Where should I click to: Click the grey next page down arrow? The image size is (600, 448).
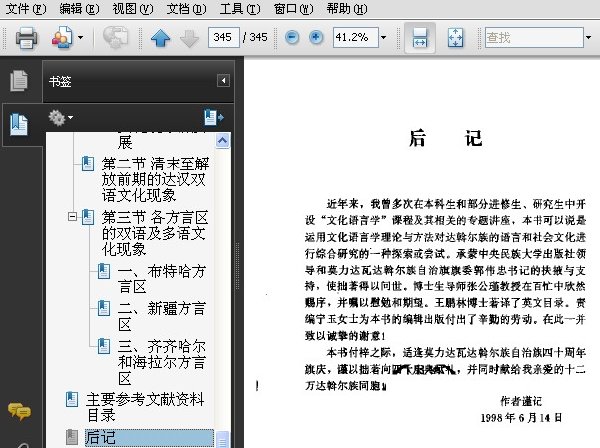[x=189, y=38]
